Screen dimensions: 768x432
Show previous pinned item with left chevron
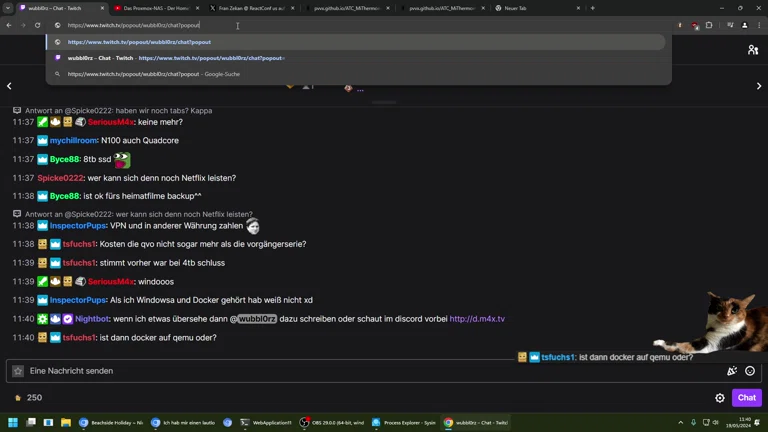click(9, 86)
